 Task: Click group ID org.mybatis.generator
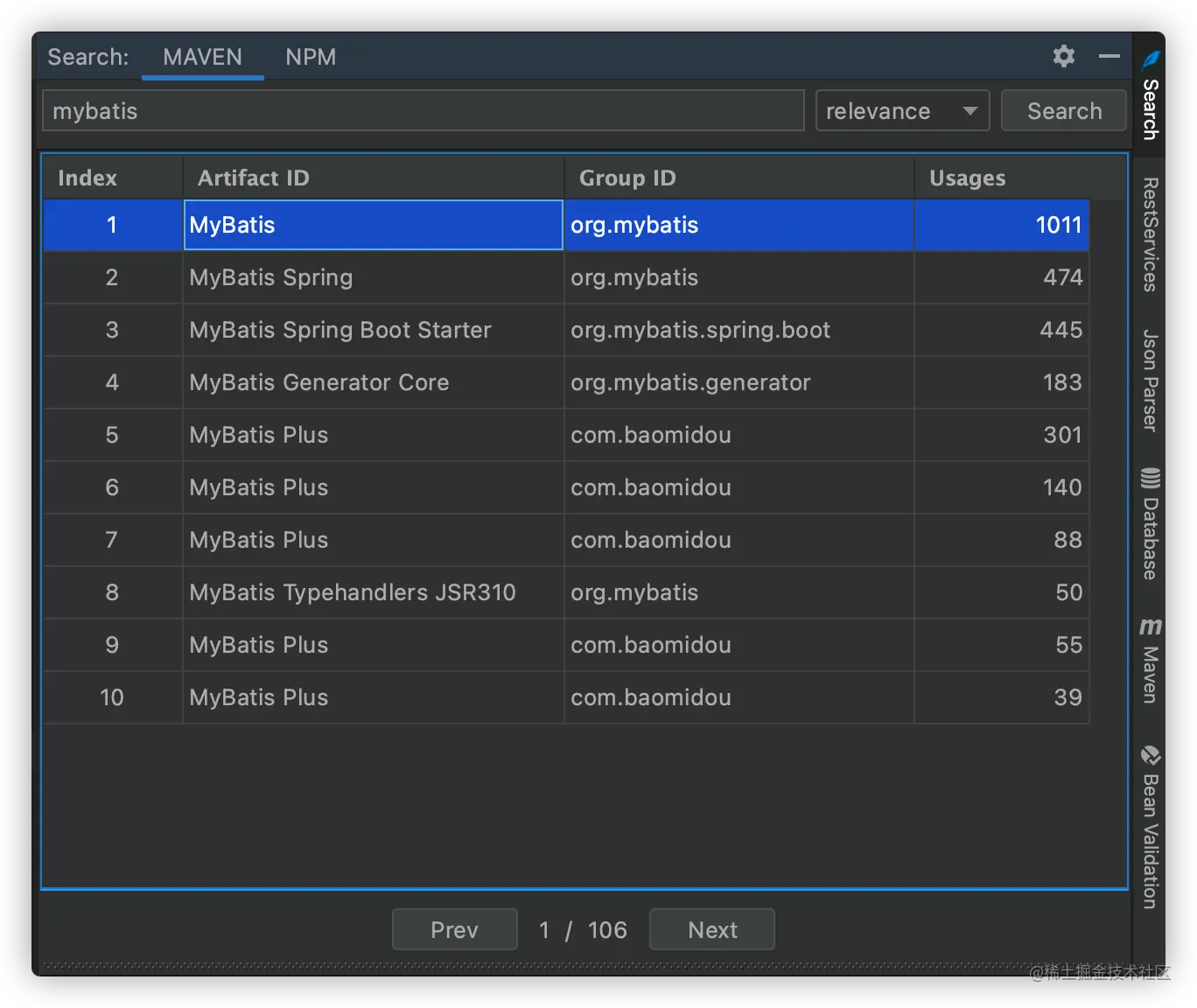click(x=739, y=382)
